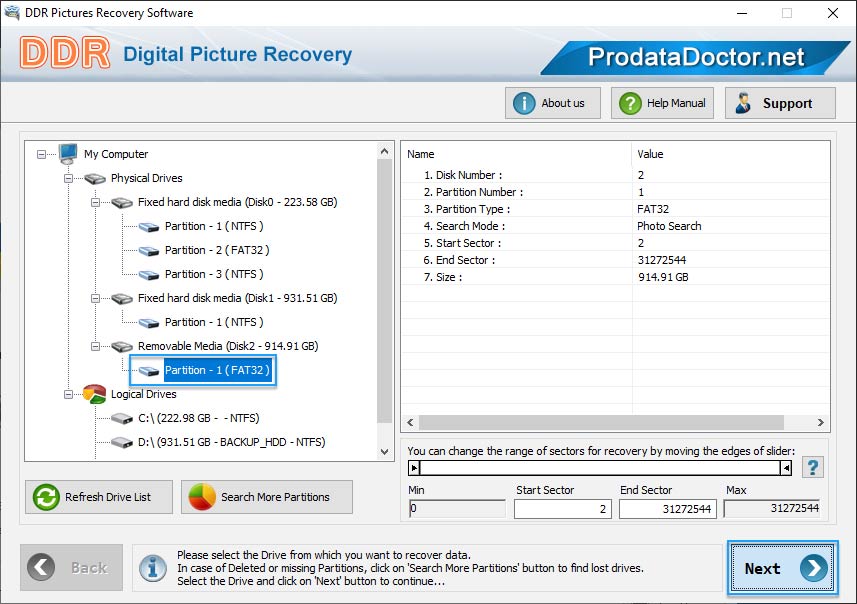
Task: Click the 'Value' column header
Action: [731, 154]
